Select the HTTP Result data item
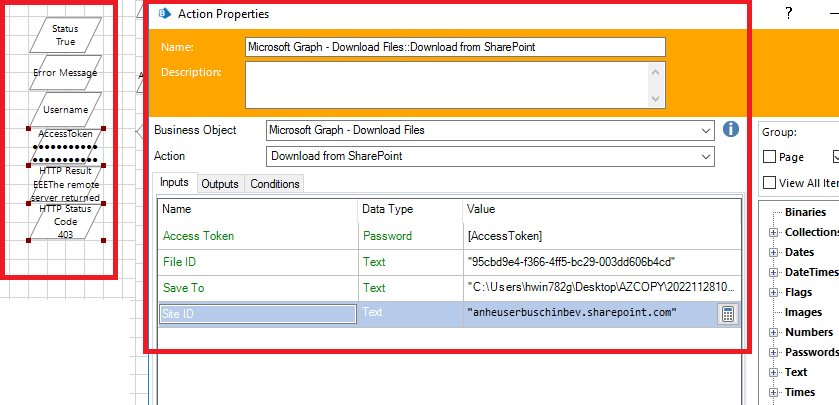This screenshot has height=405, width=839. coord(65,185)
